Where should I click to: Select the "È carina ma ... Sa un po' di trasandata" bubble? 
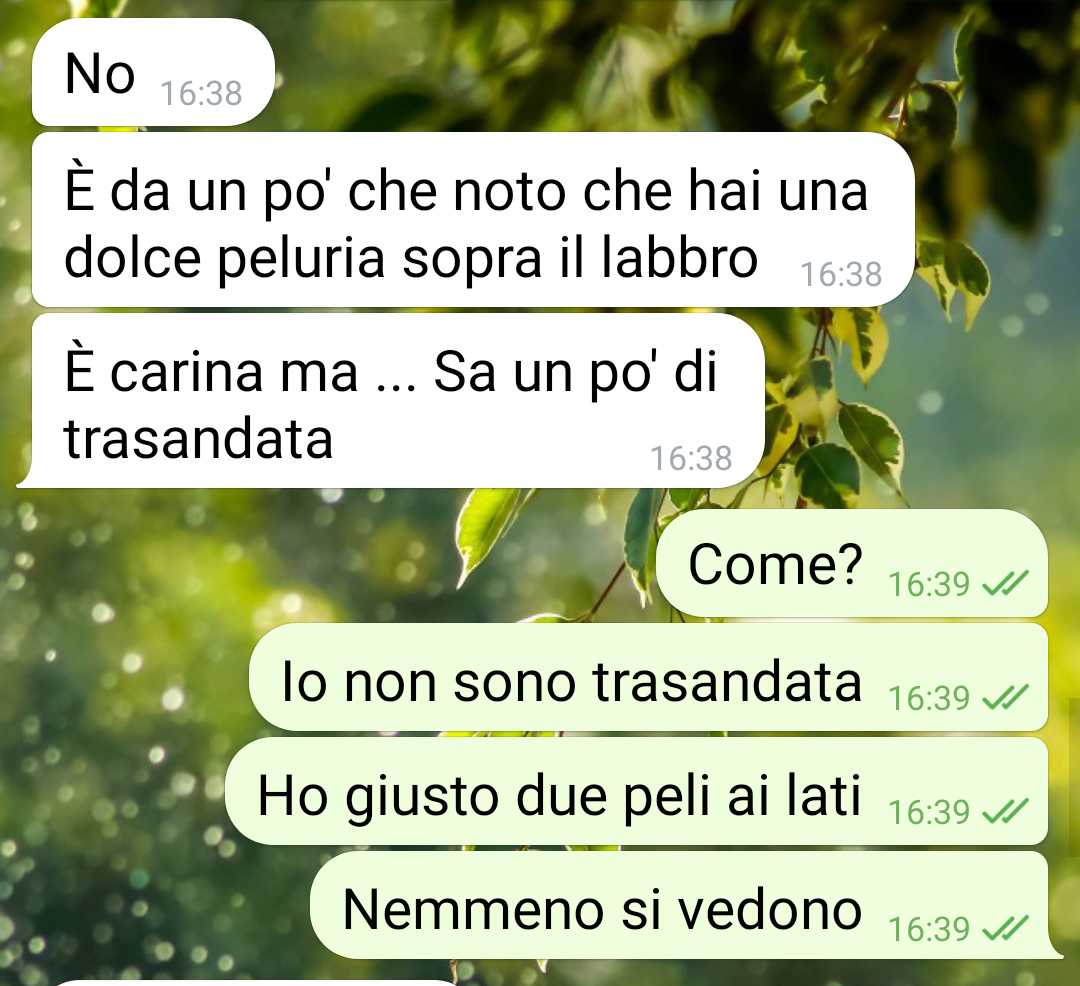tap(391, 401)
